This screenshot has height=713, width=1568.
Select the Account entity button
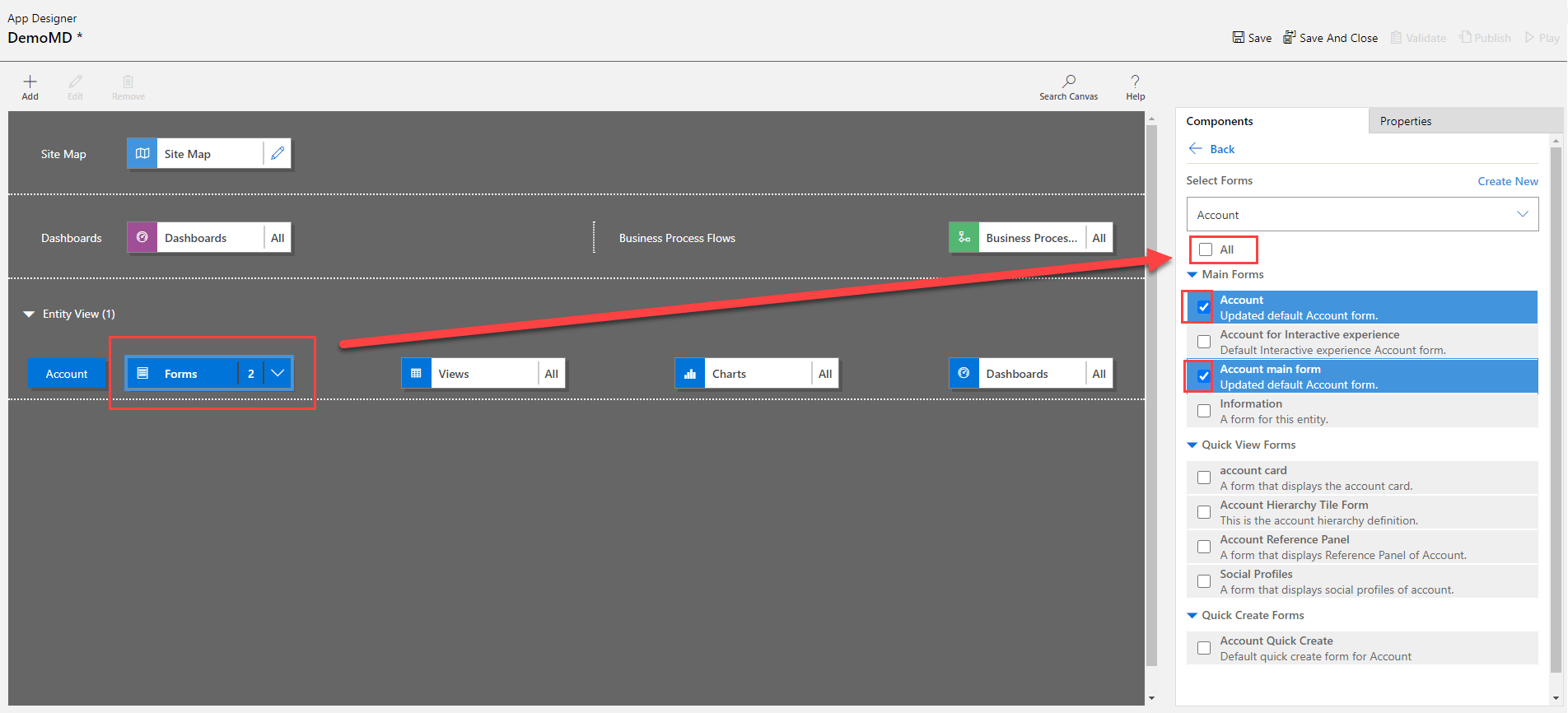click(67, 373)
